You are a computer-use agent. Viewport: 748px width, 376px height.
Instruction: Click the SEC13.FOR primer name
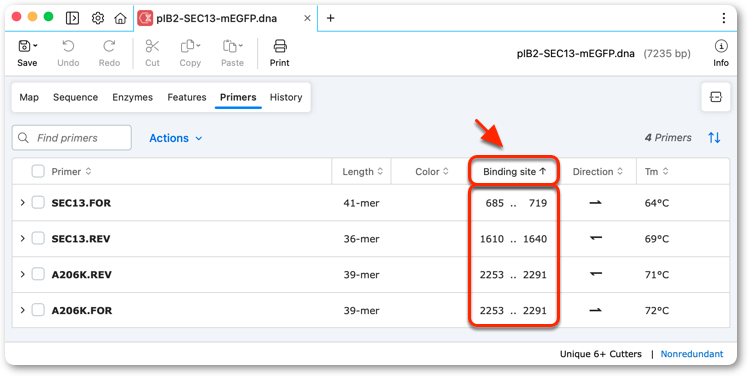(x=81, y=203)
